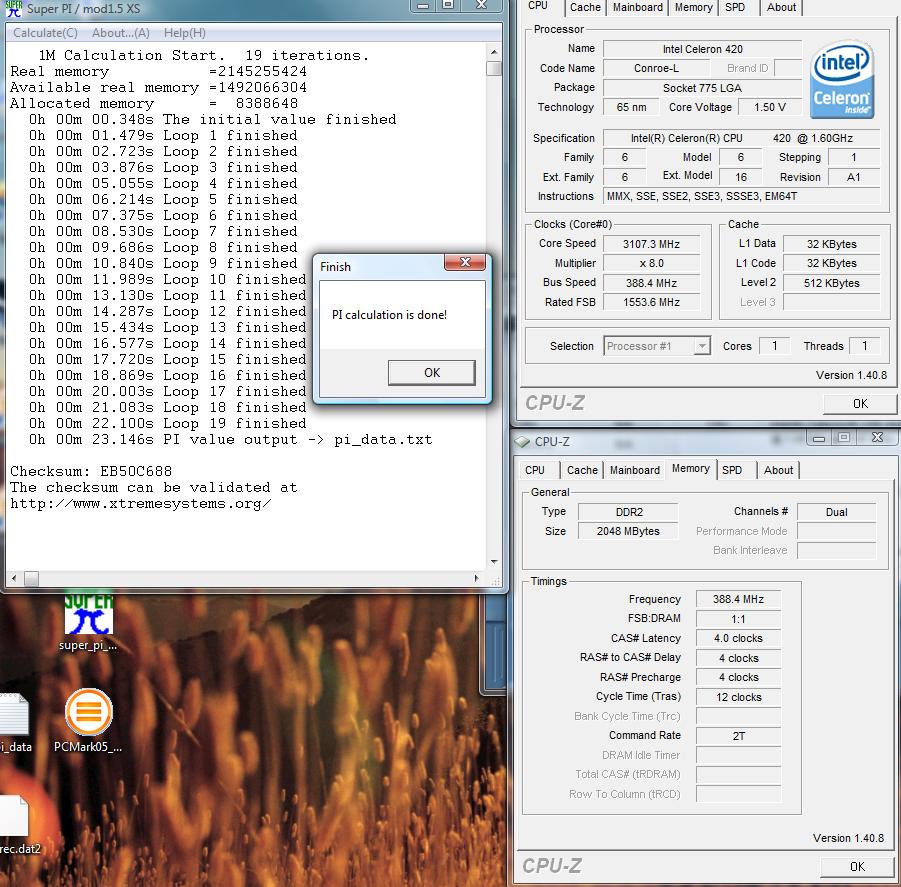Screen dimensions: 901x887
Task: Click Super PI horizontal scrollbar left arrow
Action: 14,578
